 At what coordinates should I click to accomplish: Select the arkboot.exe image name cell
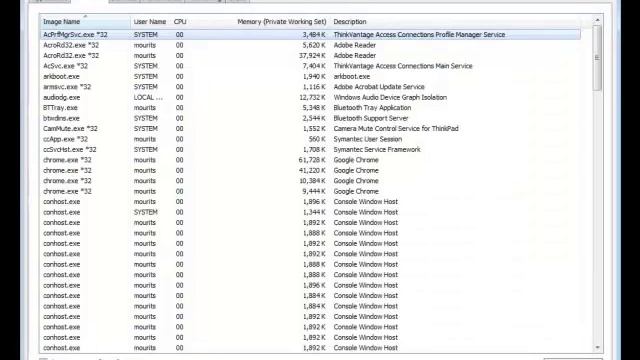click(61, 76)
